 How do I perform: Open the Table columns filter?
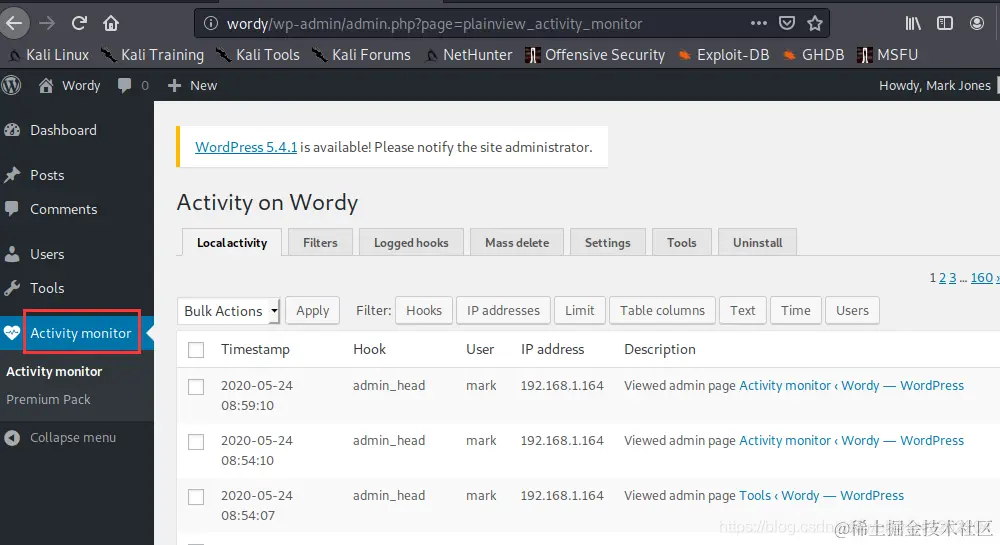(663, 311)
